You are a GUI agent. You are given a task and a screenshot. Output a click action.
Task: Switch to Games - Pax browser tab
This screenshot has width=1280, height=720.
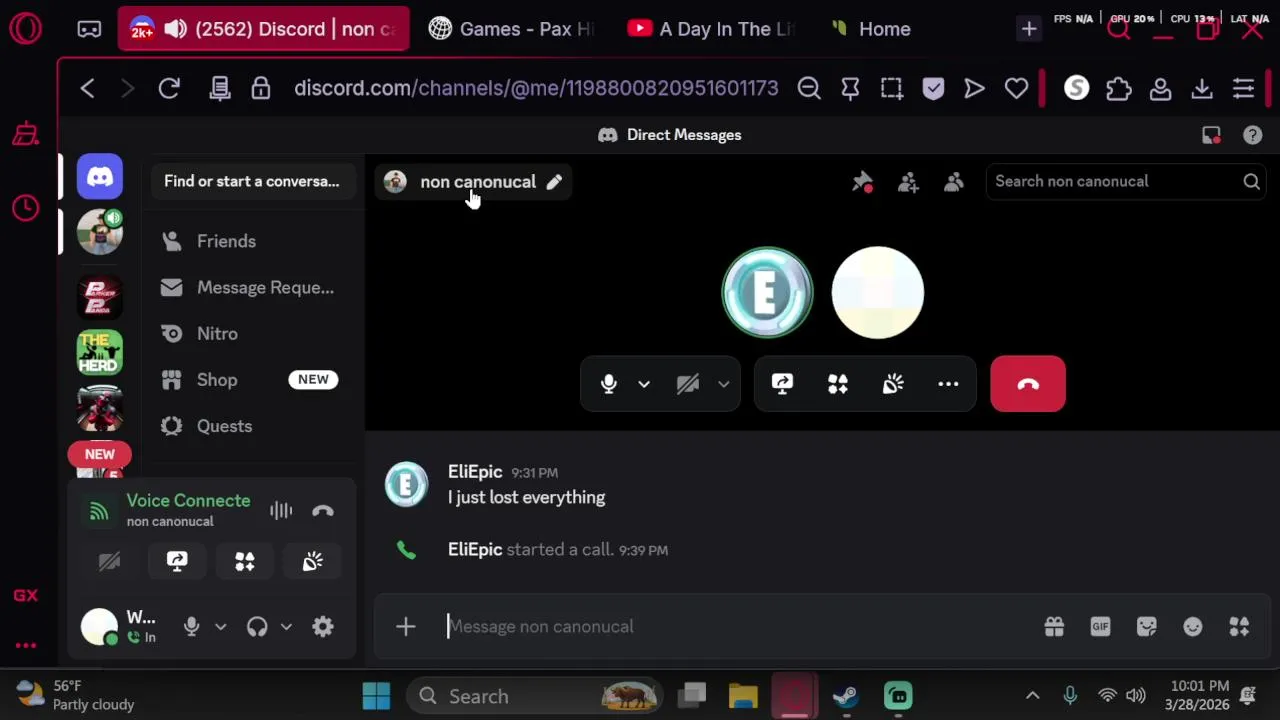tap(512, 29)
